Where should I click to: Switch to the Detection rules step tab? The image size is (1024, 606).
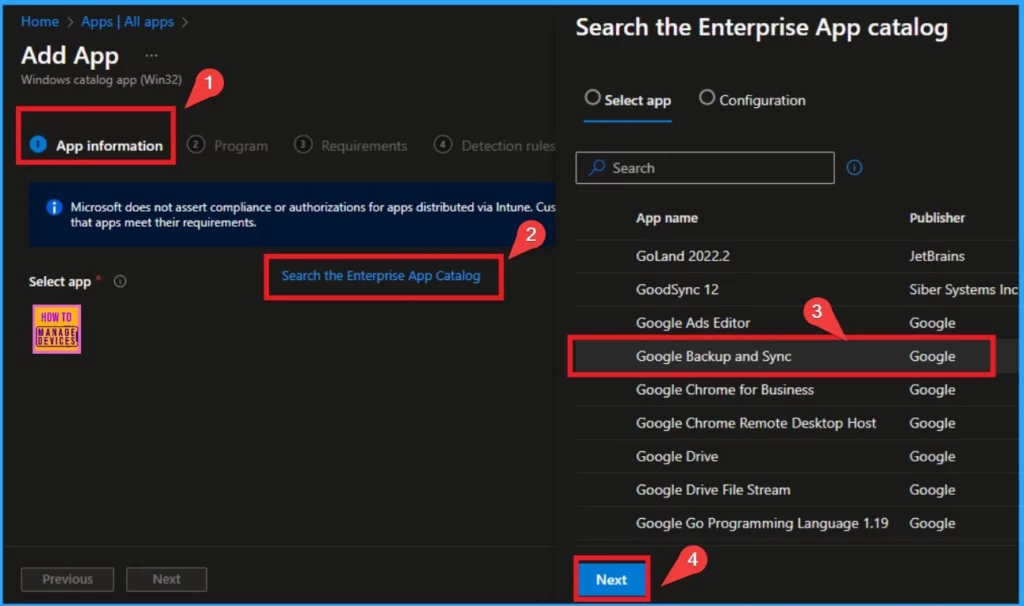coord(494,145)
